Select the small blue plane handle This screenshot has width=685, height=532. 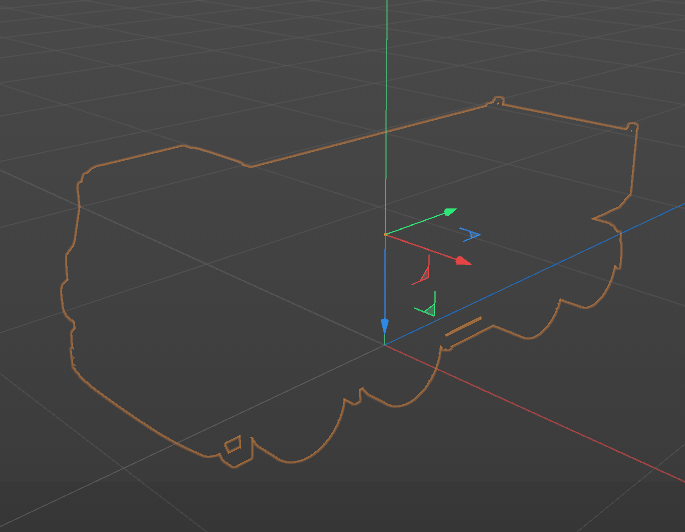pos(471,235)
